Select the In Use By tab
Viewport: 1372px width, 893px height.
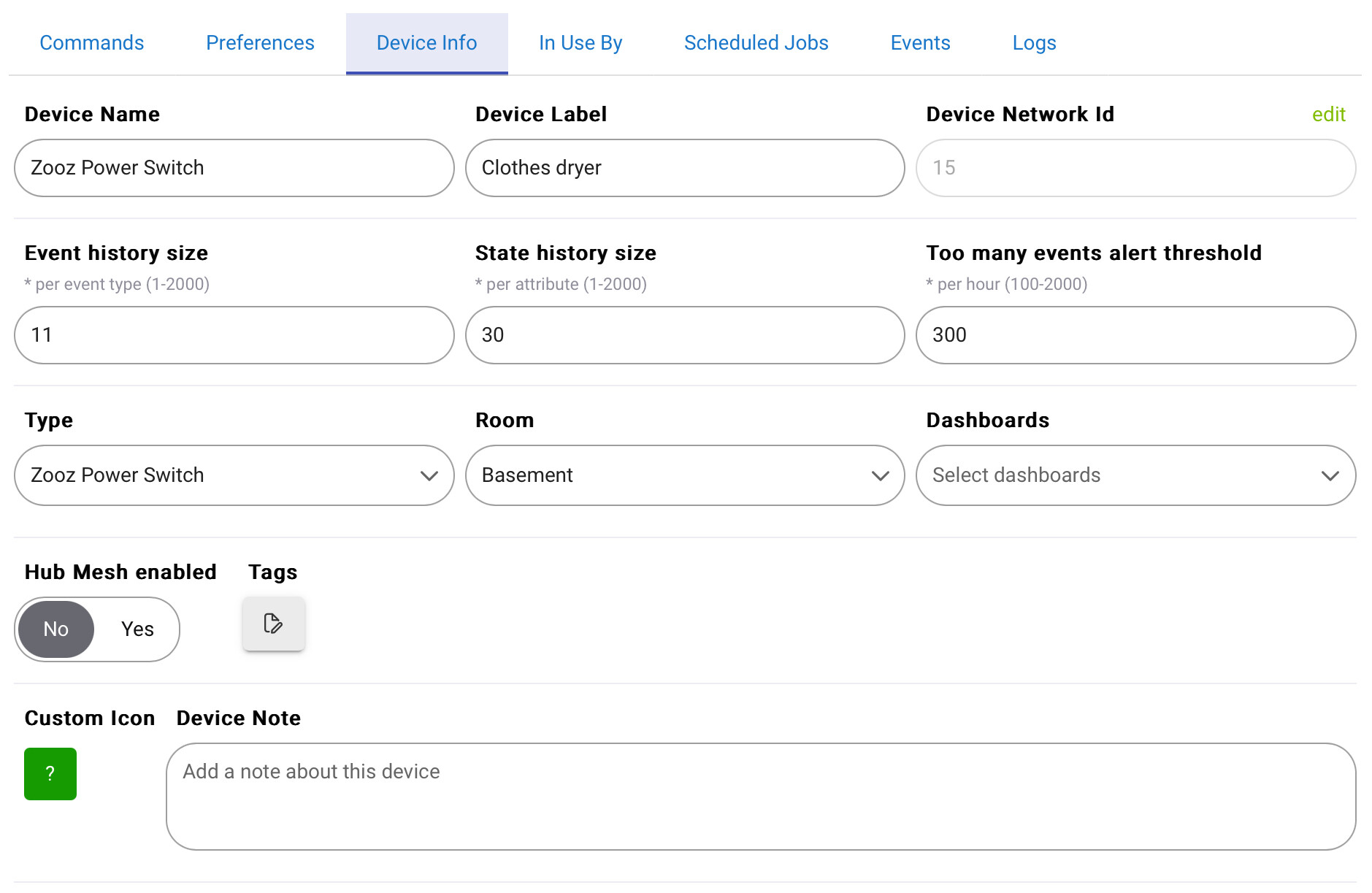[580, 43]
